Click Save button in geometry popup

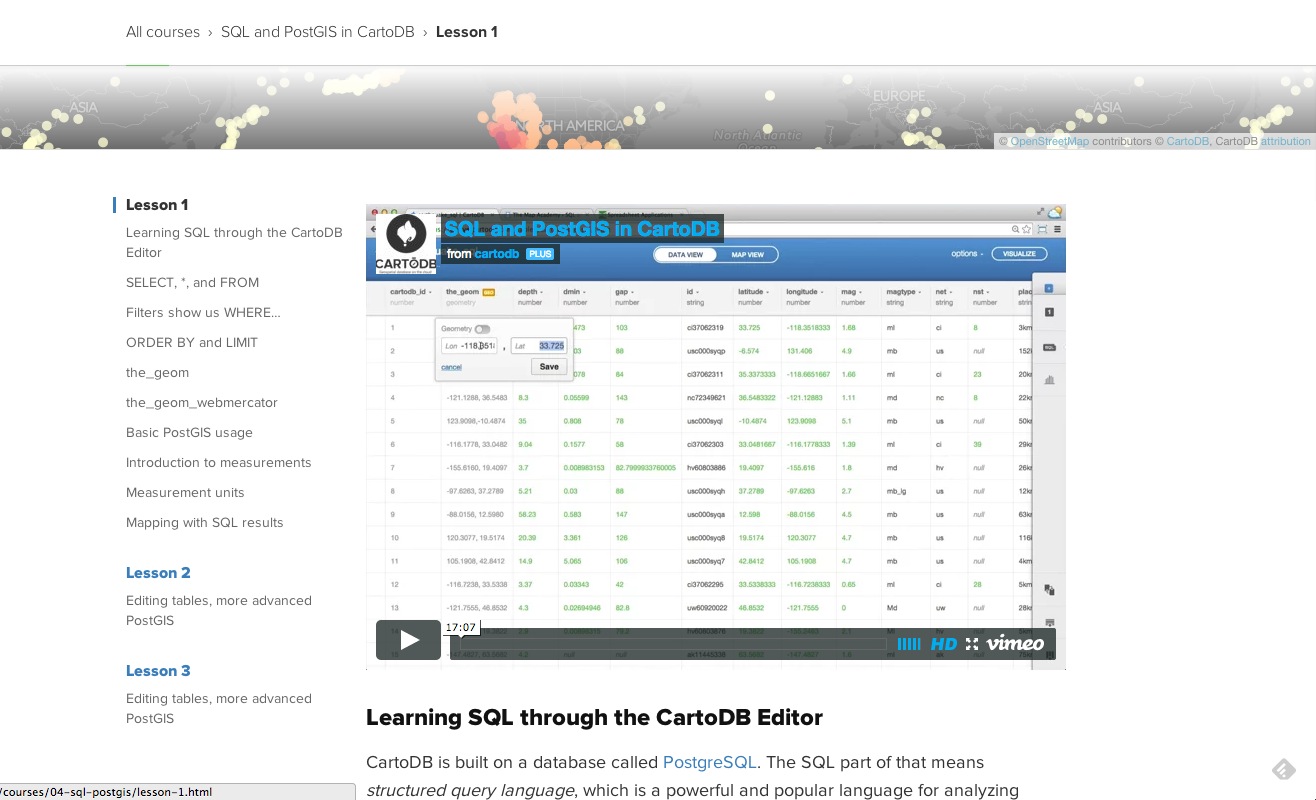[x=549, y=367]
